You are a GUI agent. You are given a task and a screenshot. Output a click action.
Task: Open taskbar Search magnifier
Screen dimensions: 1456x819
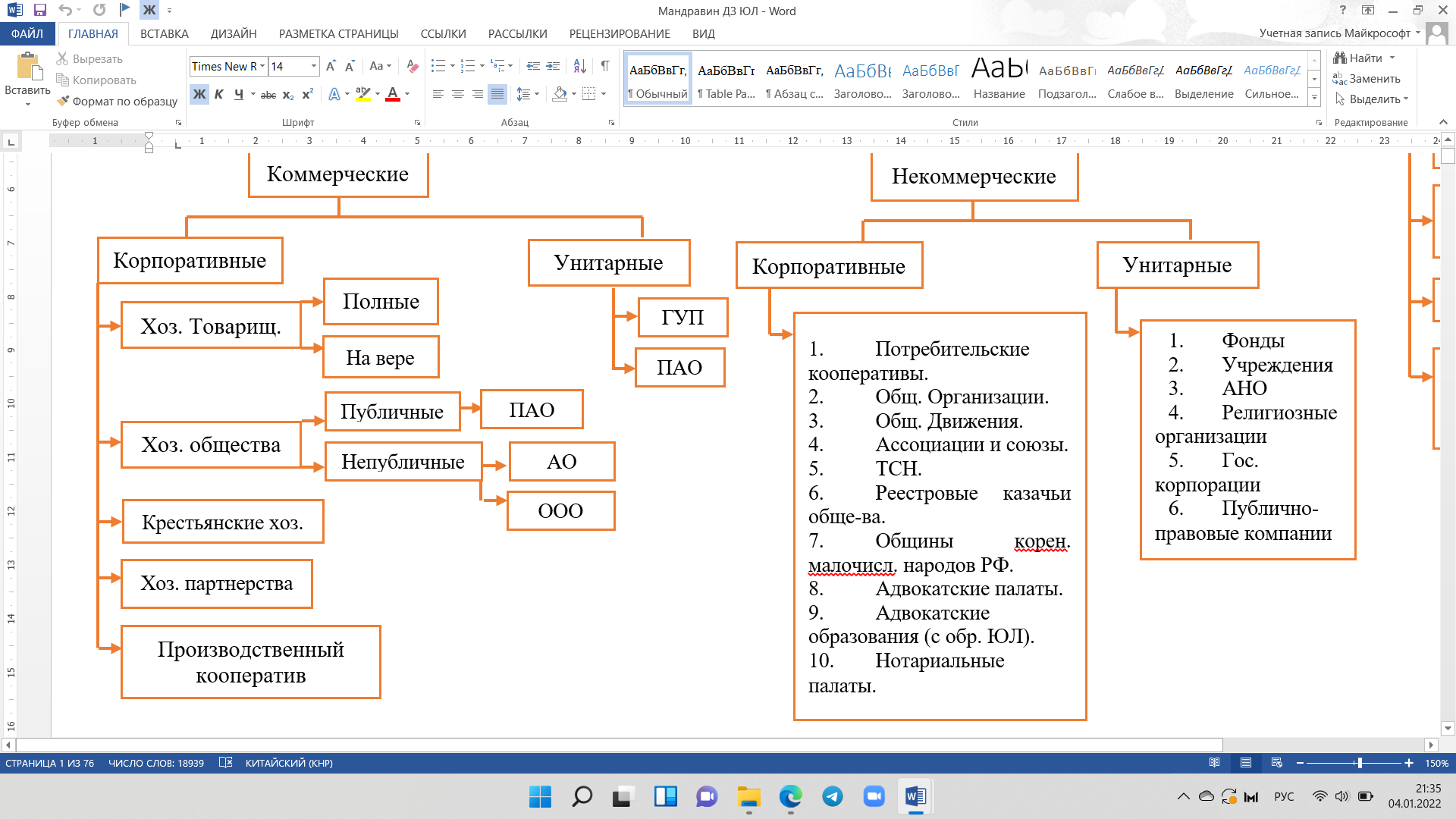582,796
